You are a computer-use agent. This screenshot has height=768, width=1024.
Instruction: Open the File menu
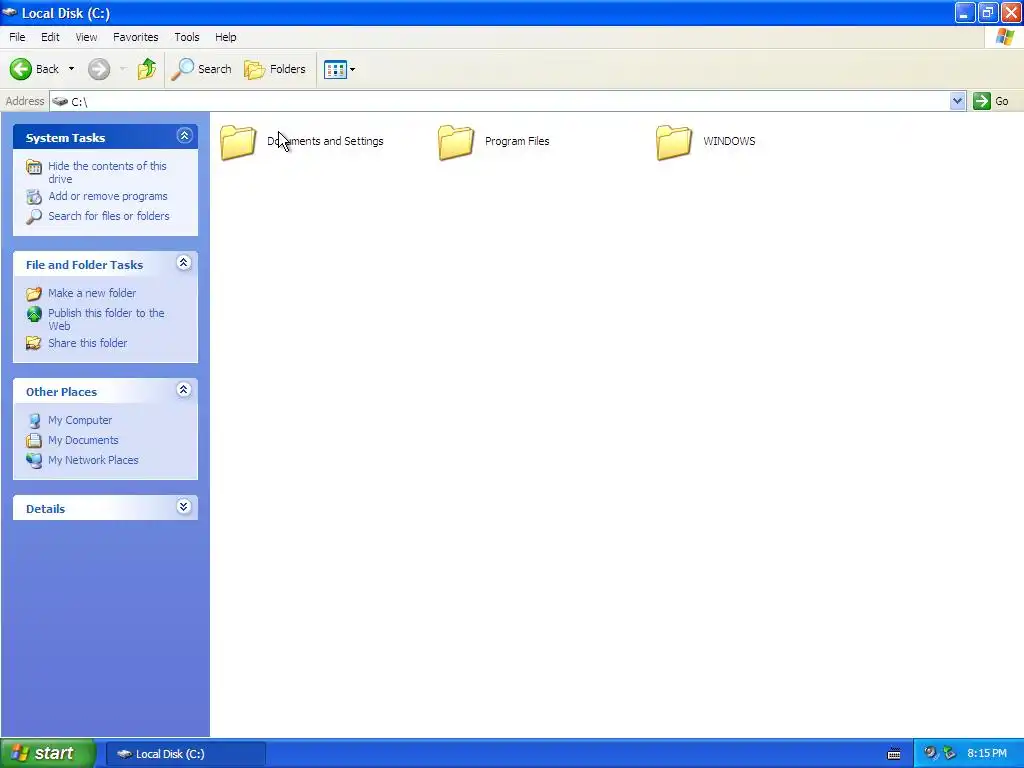pos(17,37)
